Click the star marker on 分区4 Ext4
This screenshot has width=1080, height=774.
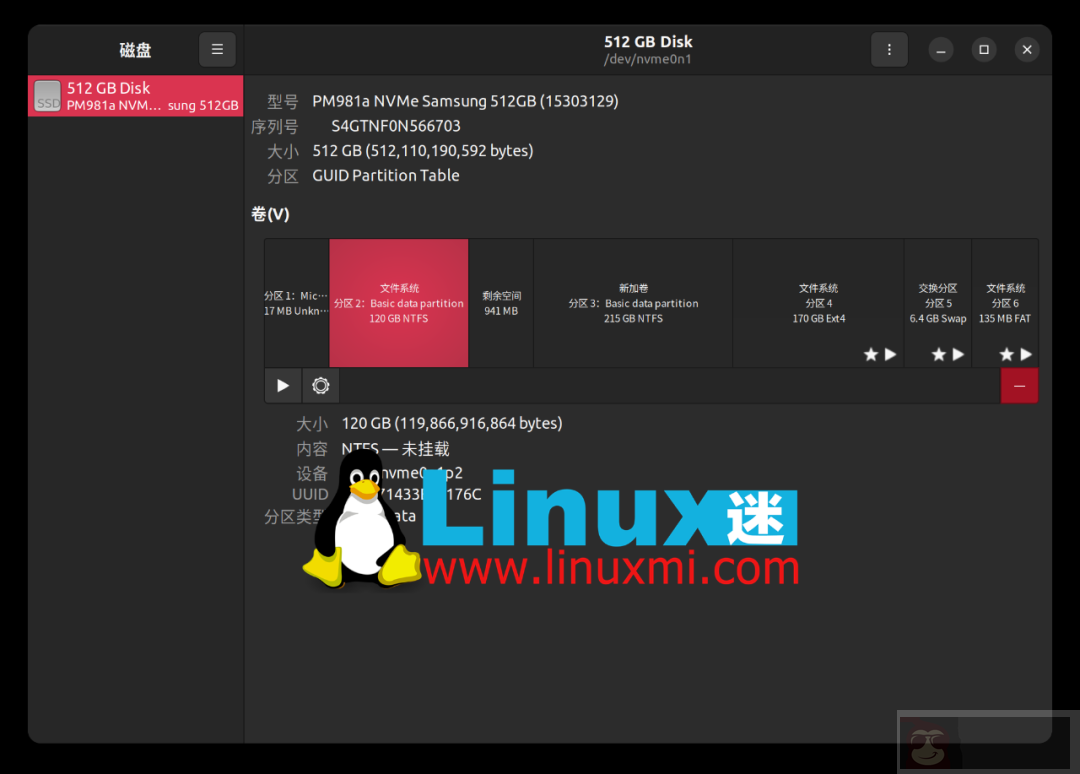point(871,353)
